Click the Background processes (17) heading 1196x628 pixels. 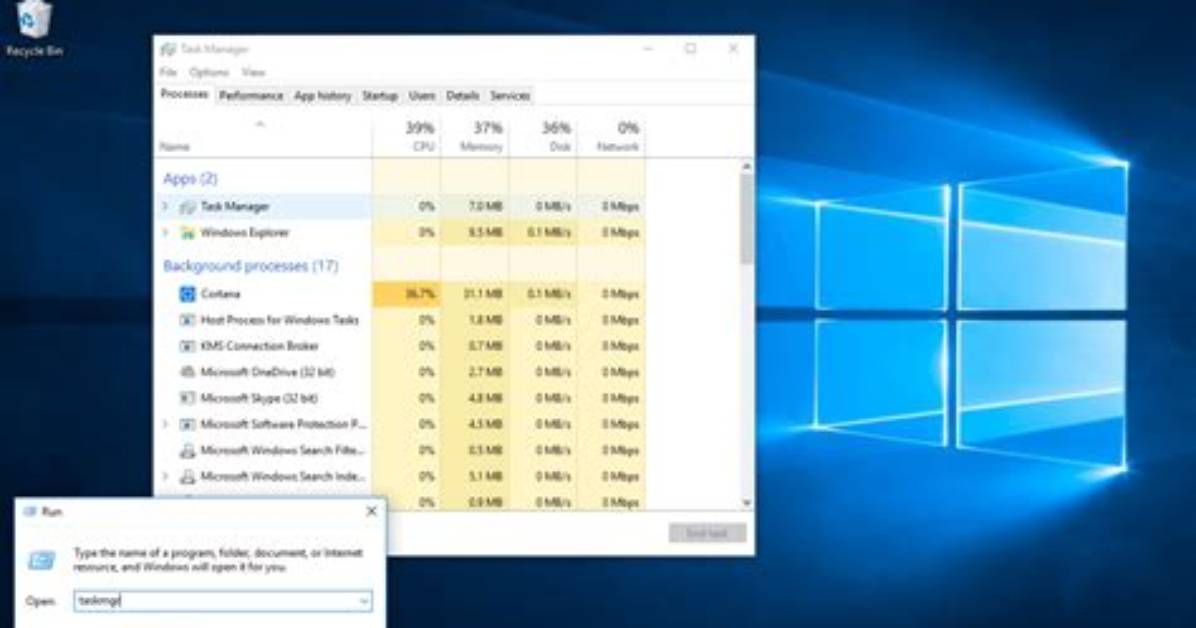[250, 266]
